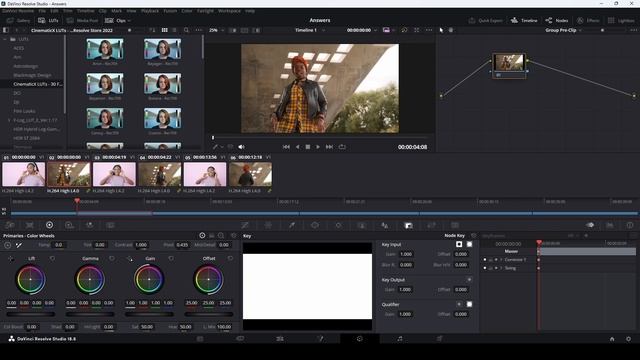Toggle Qualifier matte mask icon
The height and width of the screenshot is (360, 640).
[x=469, y=304]
